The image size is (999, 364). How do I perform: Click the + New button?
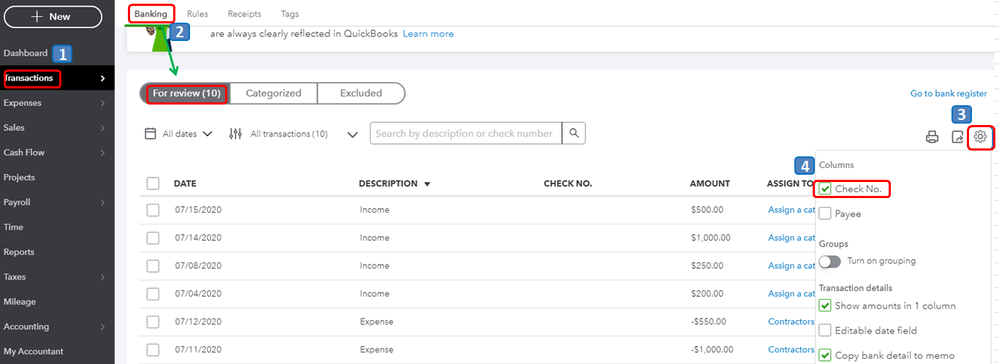click(53, 17)
